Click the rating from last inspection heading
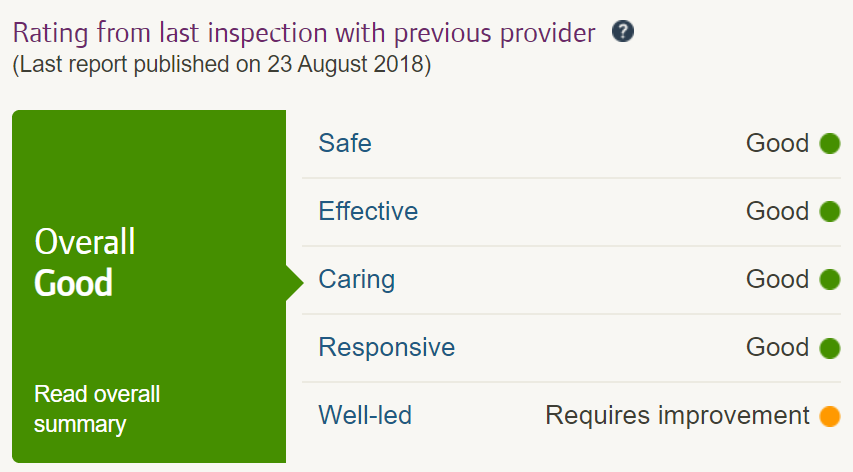The image size is (853, 472). click(304, 34)
